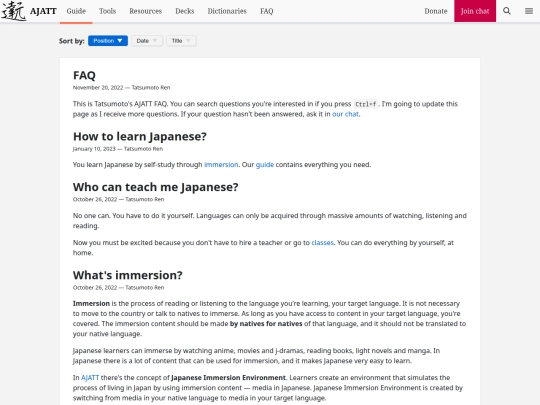
Task: Follow the 'AJATT' link in the last paragraph
Action: click(90, 377)
